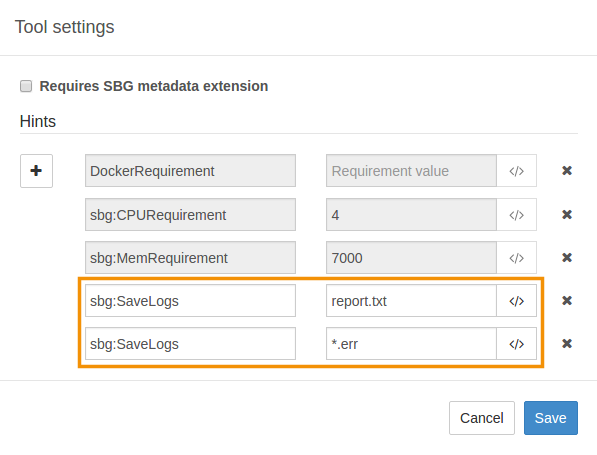Click the Requirement value placeholder field
The width and height of the screenshot is (597, 455).
click(411, 171)
